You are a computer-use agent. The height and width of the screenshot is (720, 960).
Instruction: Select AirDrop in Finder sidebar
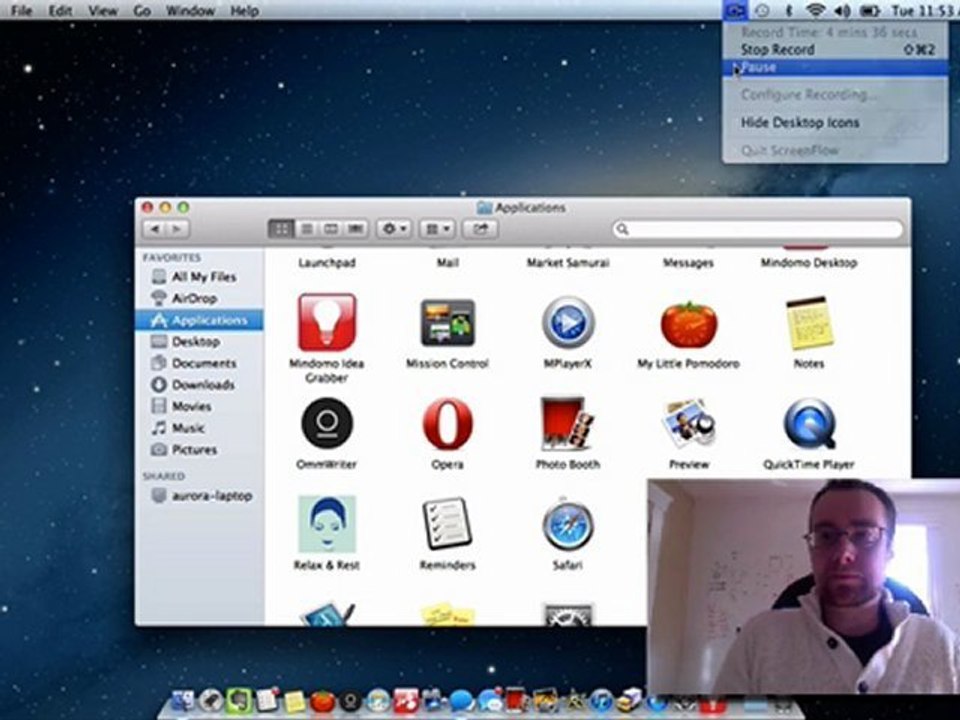pyautogui.click(x=199, y=298)
